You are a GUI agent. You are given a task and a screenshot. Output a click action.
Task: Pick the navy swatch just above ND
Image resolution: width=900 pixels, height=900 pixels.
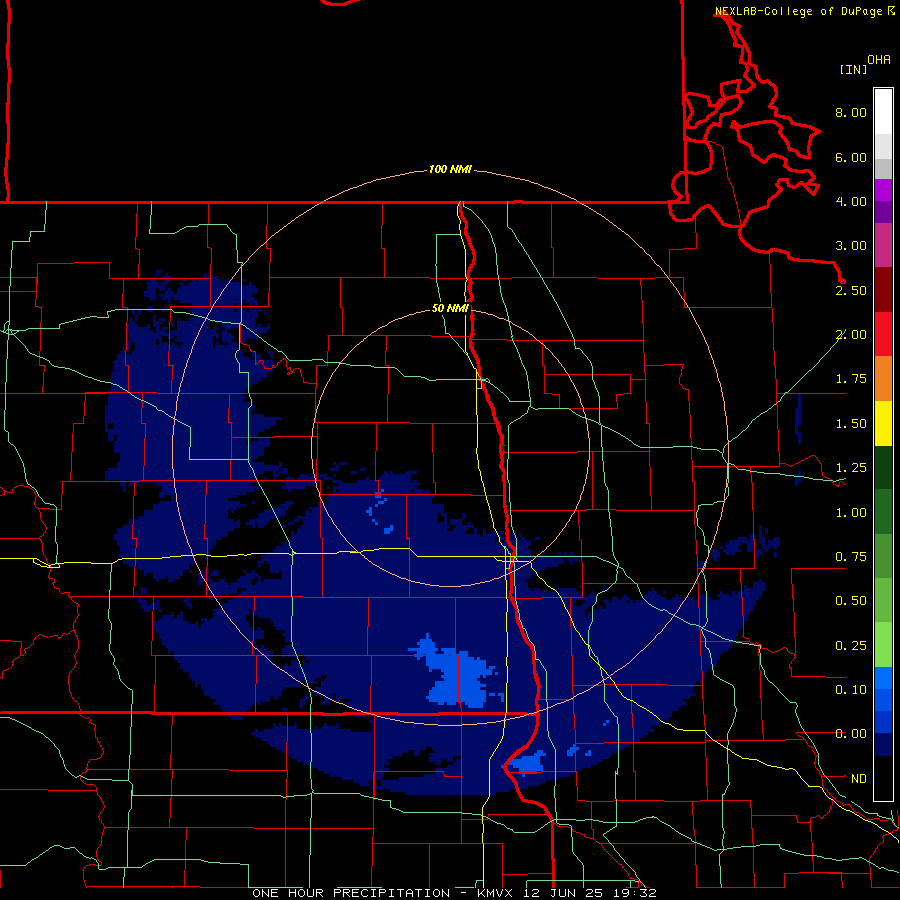click(883, 745)
